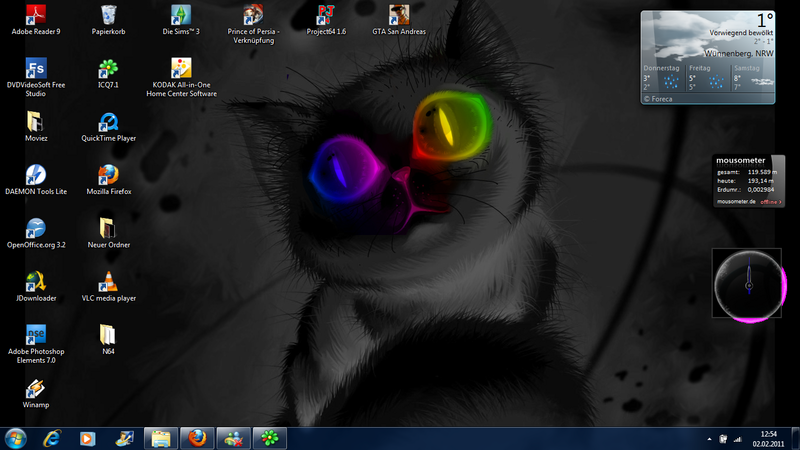Click the Erdumr. value 0,002984
This screenshot has height=450, width=800.
click(761, 189)
